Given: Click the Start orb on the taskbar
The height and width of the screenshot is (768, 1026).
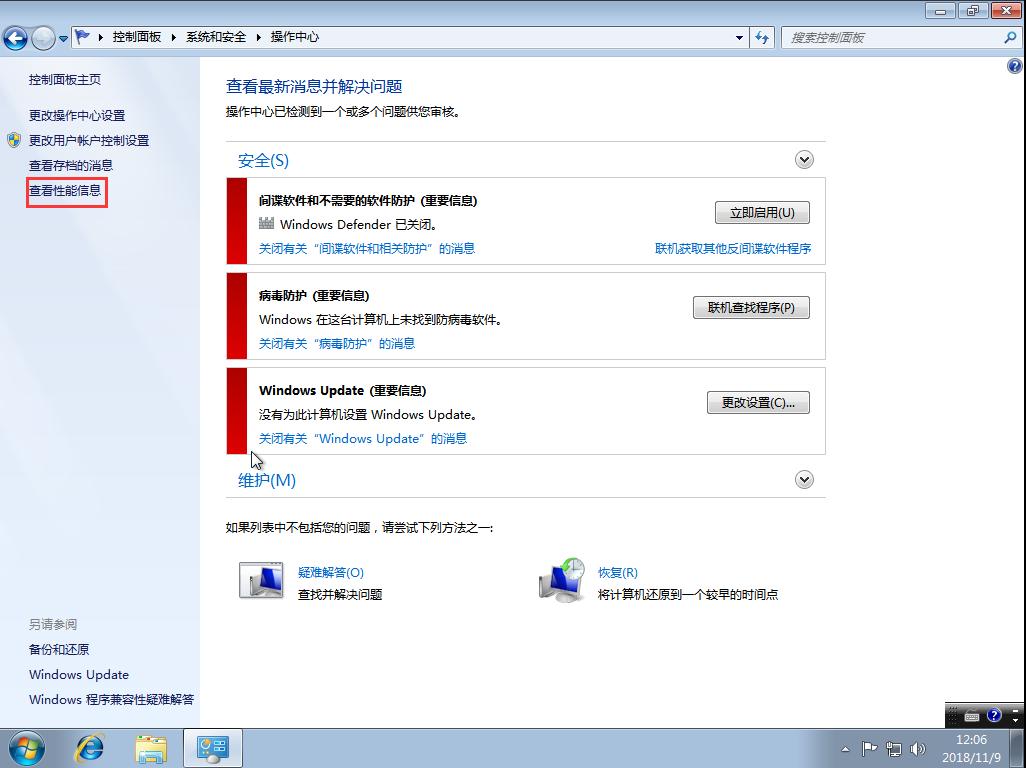Looking at the screenshot, I should point(26,747).
